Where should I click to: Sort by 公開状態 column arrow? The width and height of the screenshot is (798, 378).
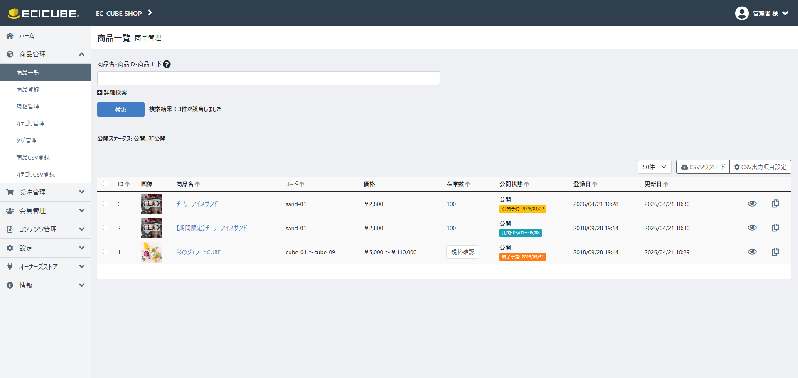click(x=526, y=184)
